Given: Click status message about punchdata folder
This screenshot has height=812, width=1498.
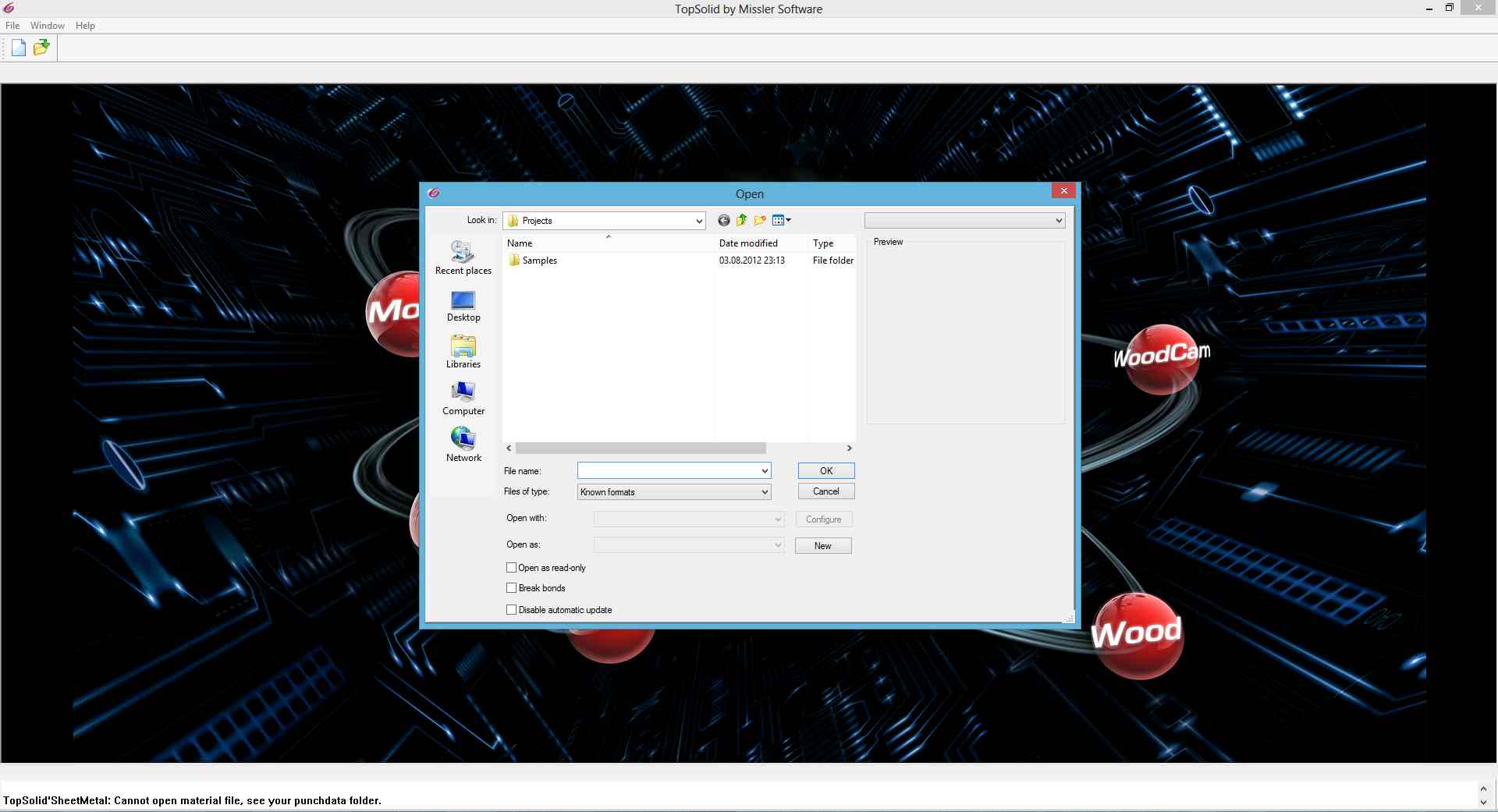Looking at the screenshot, I should [192, 800].
